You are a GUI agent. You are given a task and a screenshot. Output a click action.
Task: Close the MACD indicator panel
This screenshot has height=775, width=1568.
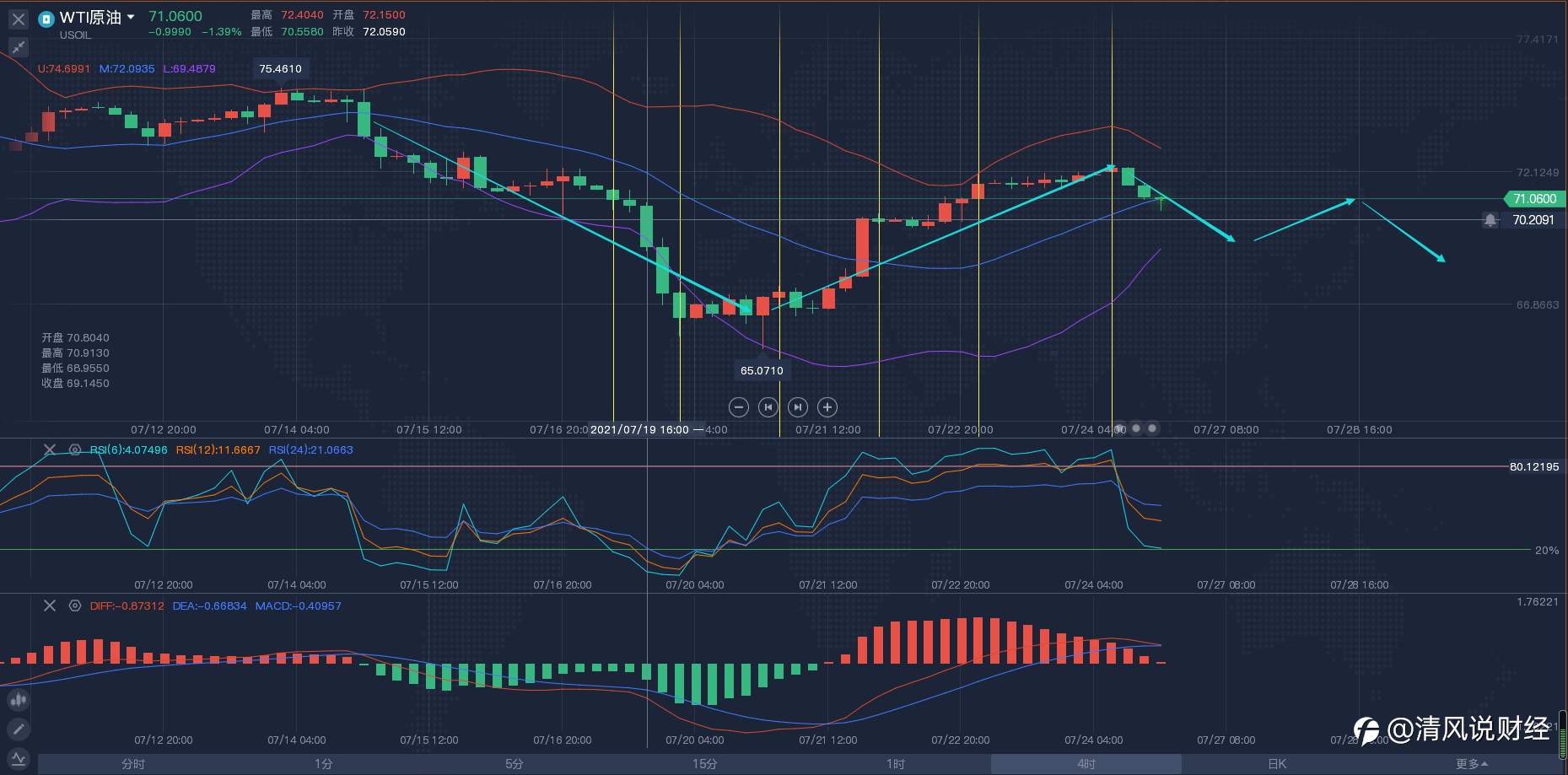50,605
